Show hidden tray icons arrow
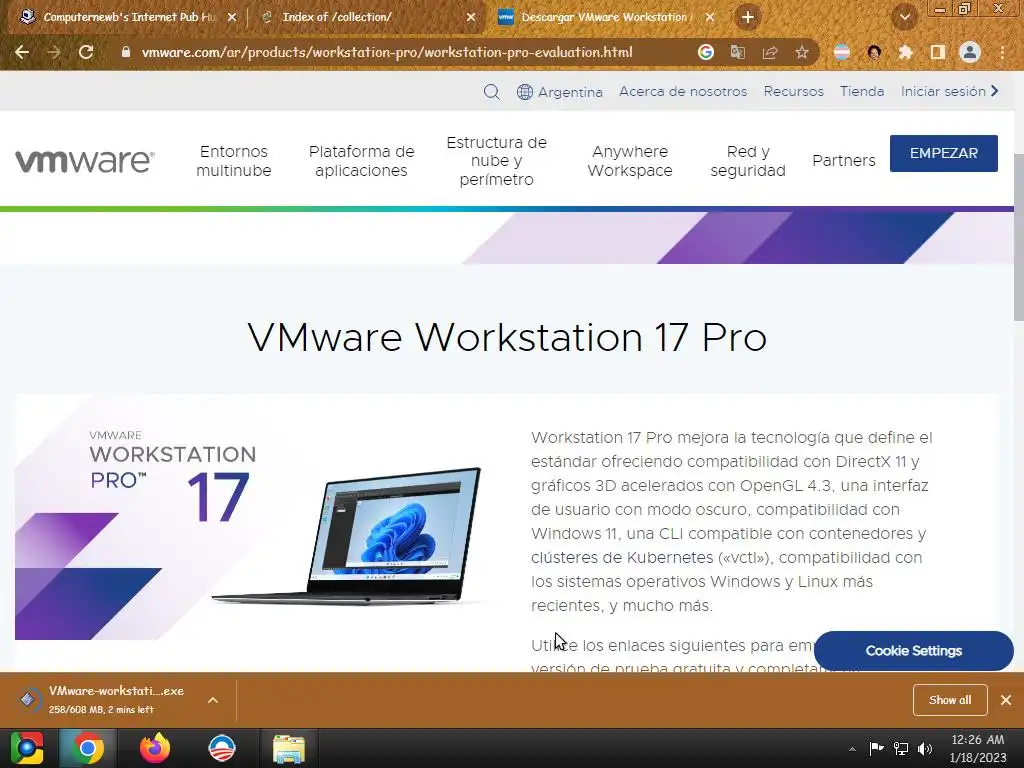The height and width of the screenshot is (768, 1024). pyautogui.click(x=852, y=749)
